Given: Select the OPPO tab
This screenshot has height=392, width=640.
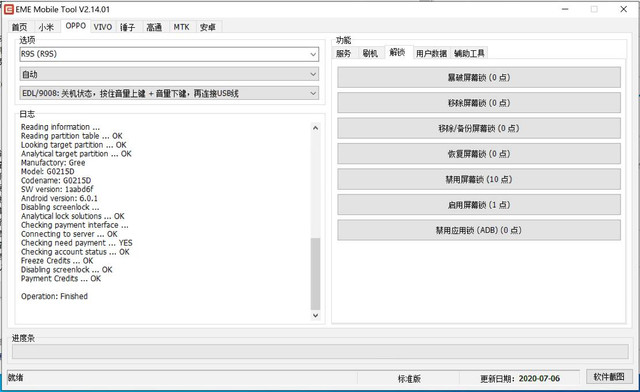Looking at the screenshot, I should [x=76, y=26].
